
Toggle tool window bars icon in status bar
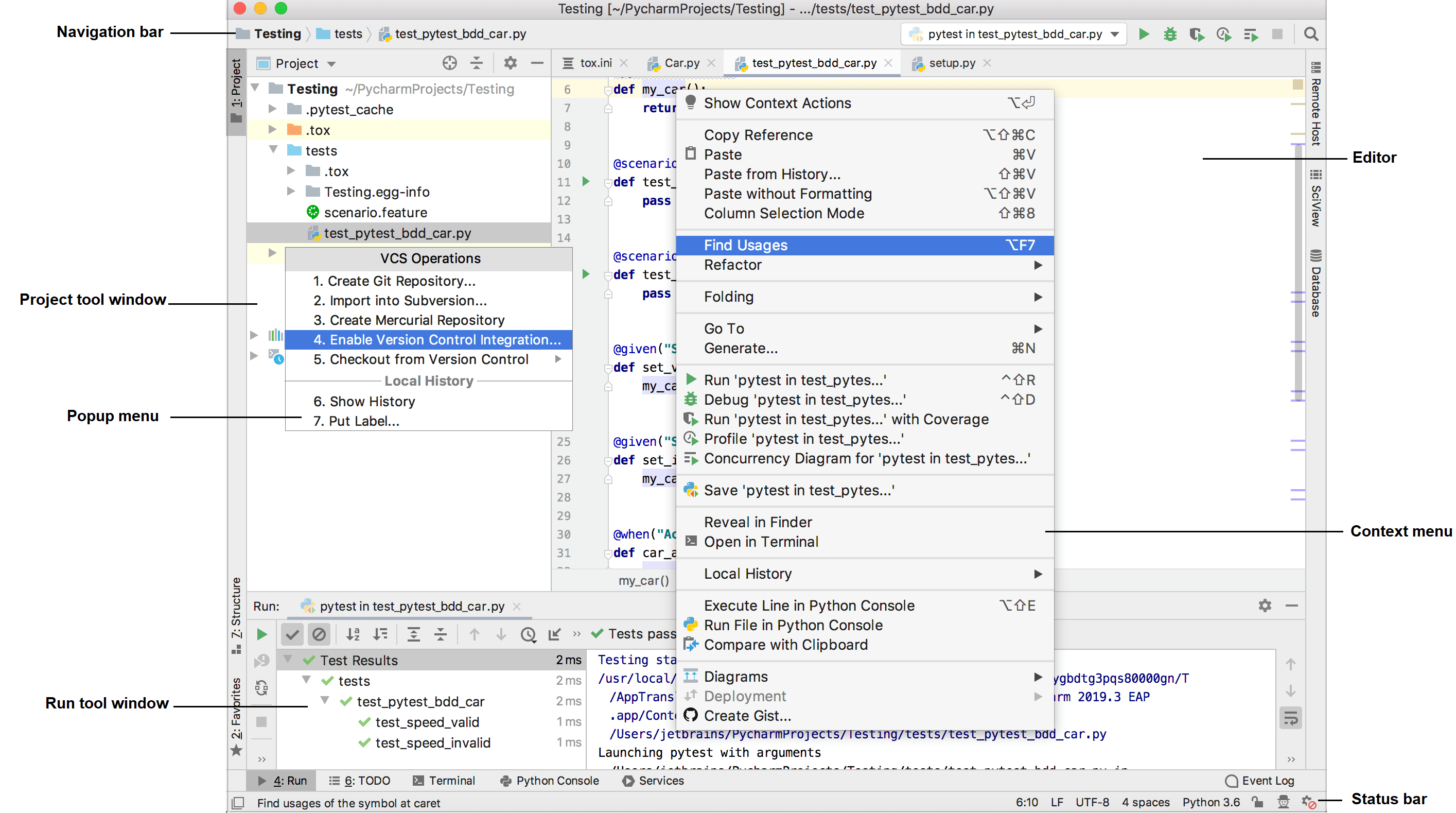[238, 803]
